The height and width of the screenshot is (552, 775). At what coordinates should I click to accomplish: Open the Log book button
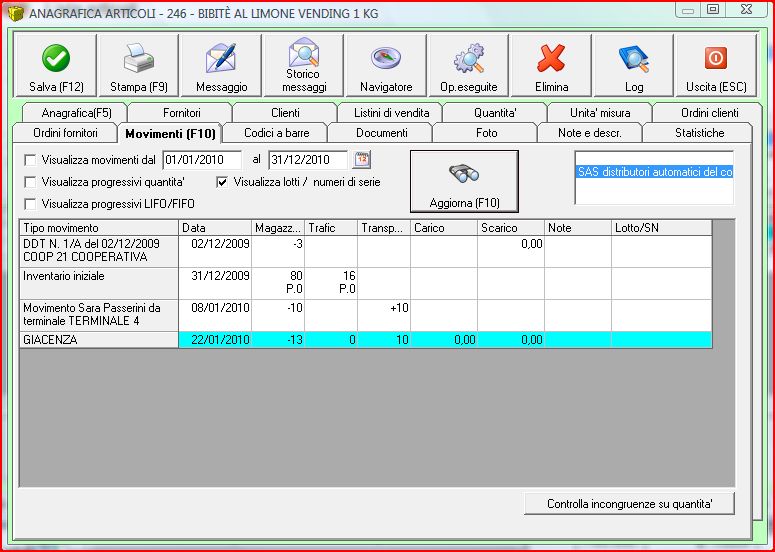[634, 65]
